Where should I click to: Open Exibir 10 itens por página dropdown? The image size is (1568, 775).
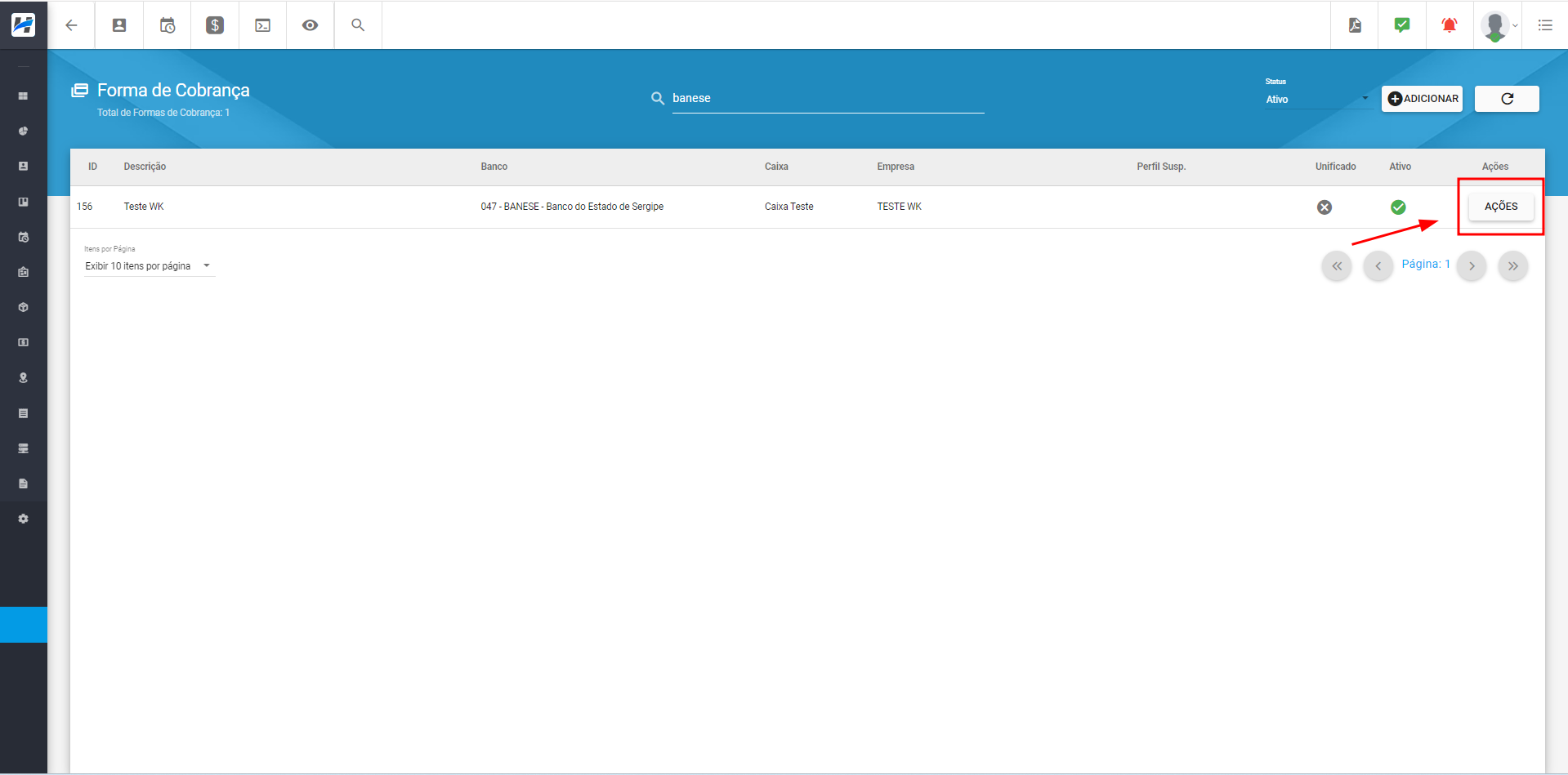tap(150, 266)
